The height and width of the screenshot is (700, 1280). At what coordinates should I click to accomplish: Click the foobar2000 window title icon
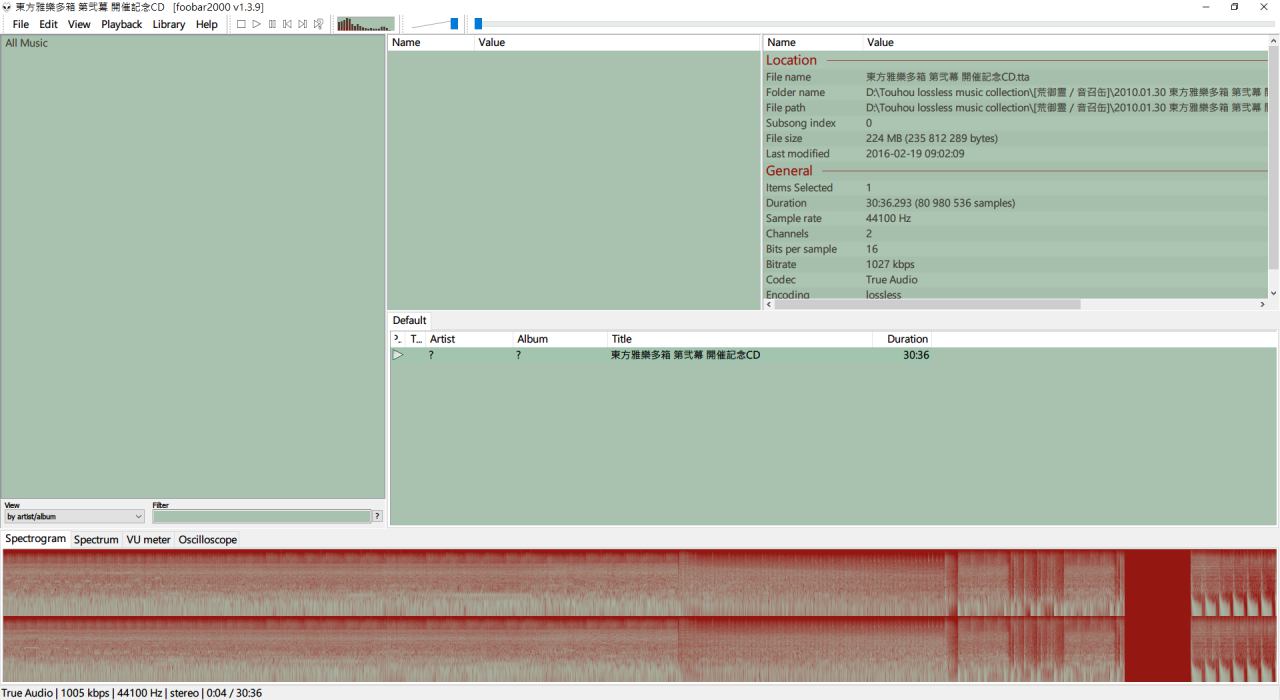8,7
